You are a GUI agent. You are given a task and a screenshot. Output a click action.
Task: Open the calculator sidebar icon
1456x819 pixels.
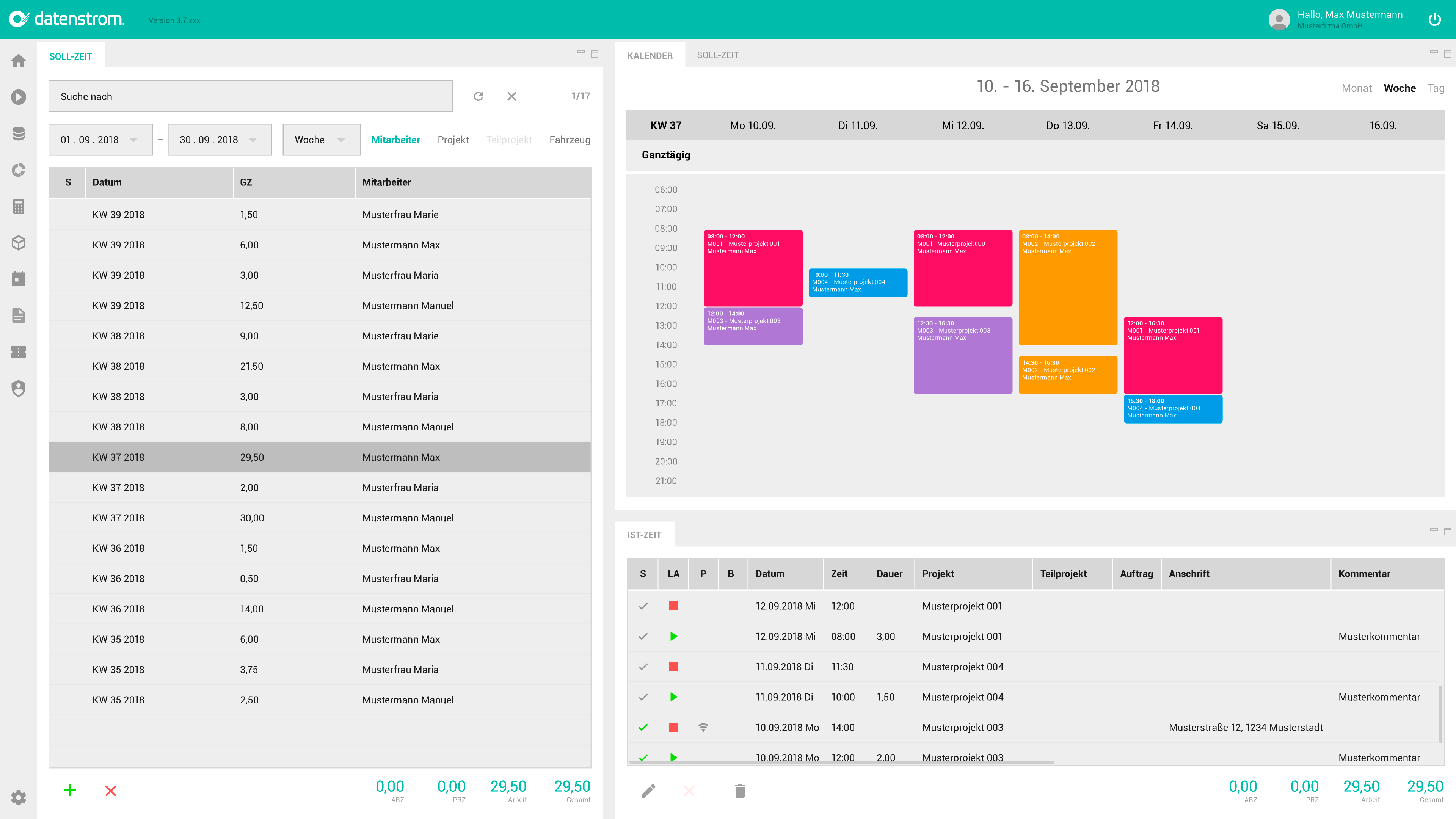click(x=19, y=206)
